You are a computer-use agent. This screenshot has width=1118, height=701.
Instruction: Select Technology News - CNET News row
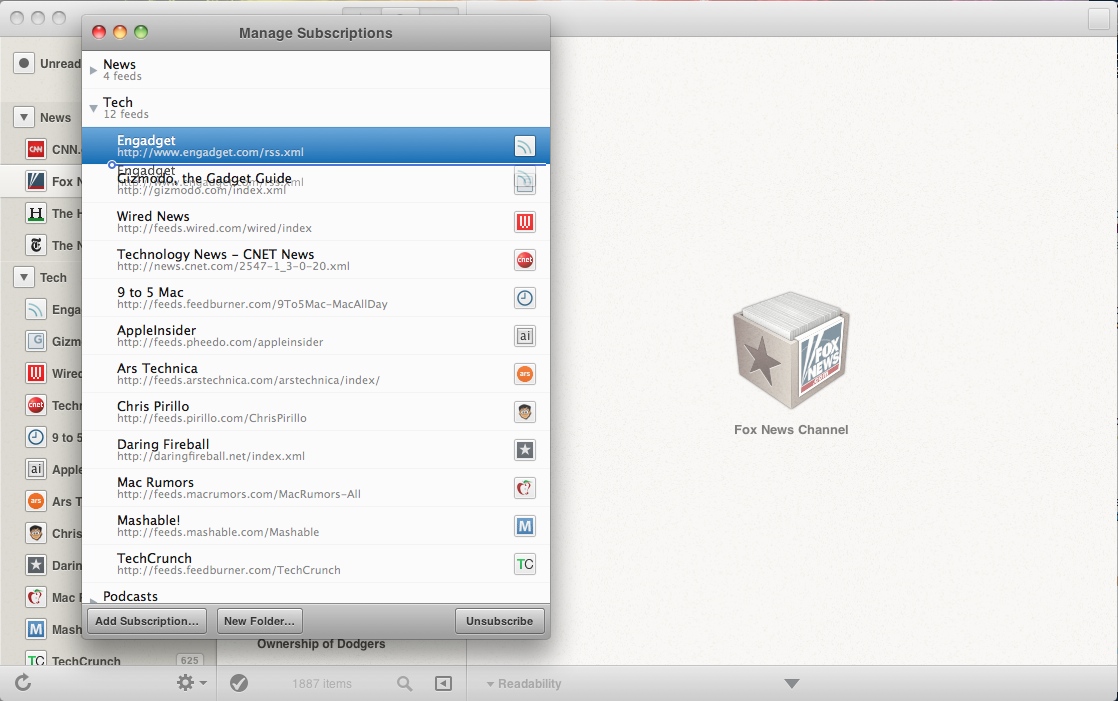(x=316, y=260)
